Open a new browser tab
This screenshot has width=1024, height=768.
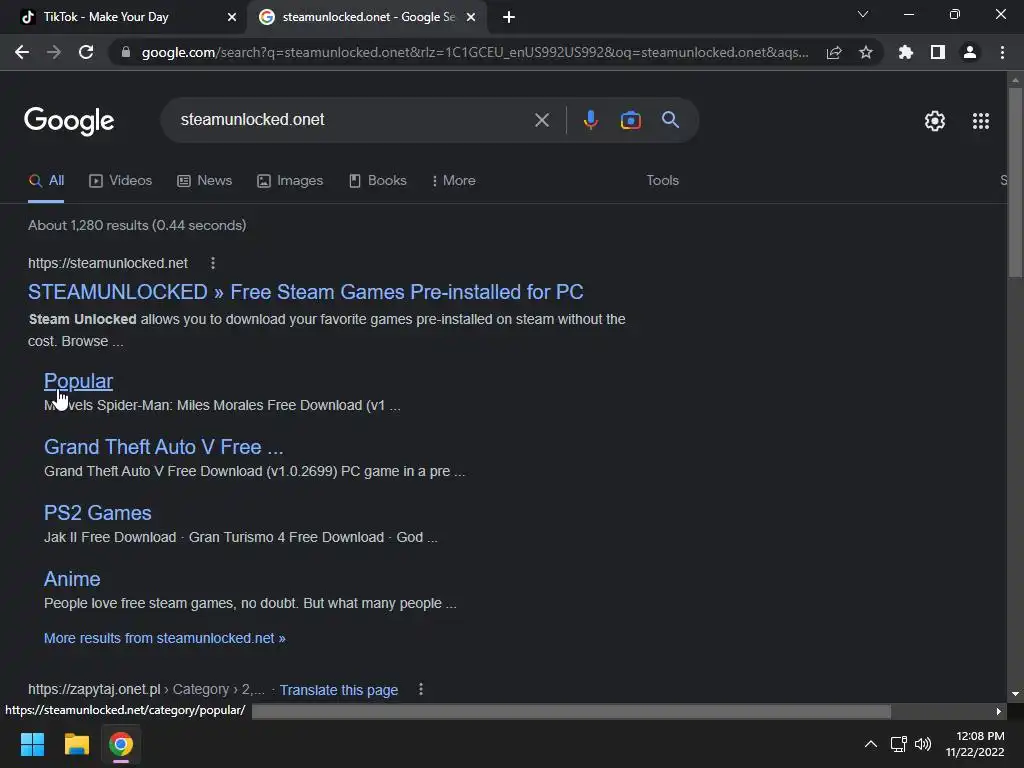click(x=509, y=18)
